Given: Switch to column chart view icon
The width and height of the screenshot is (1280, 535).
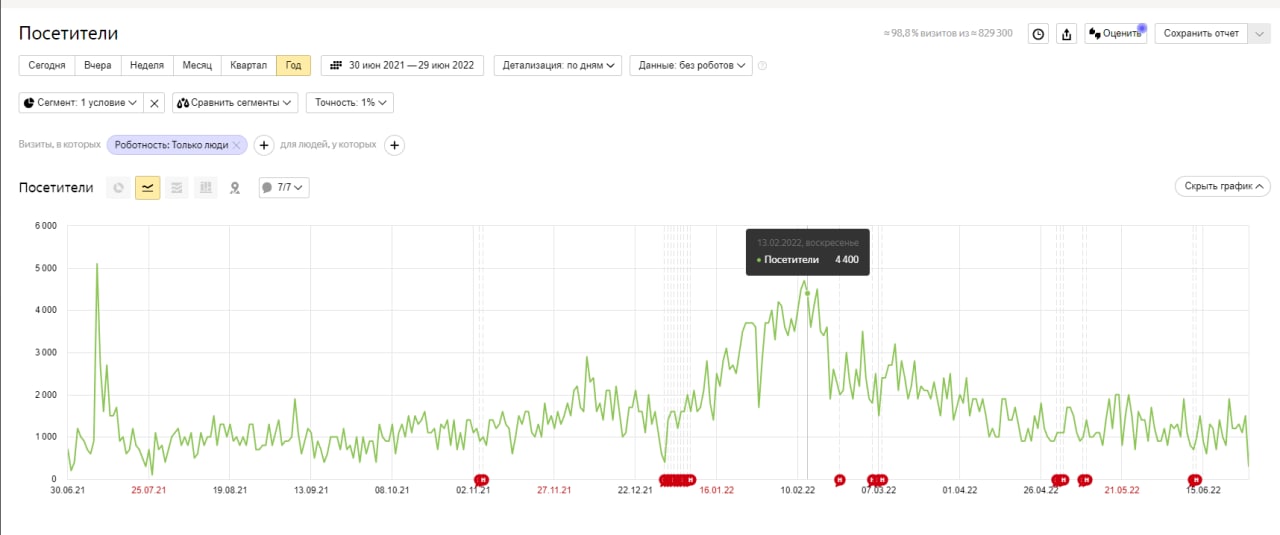Looking at the screenshot, I should [206, 187].
